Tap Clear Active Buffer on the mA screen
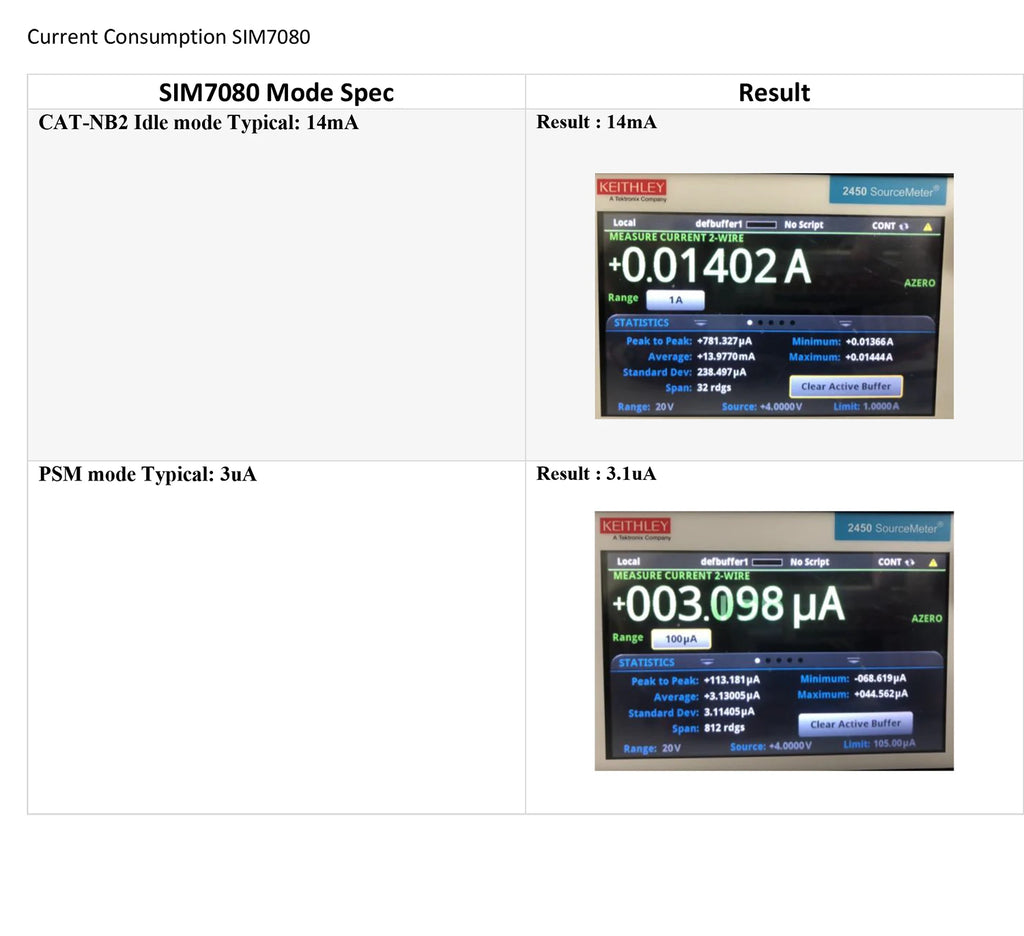This screenshot has width=1024, height=936. (x=846, y=386)
